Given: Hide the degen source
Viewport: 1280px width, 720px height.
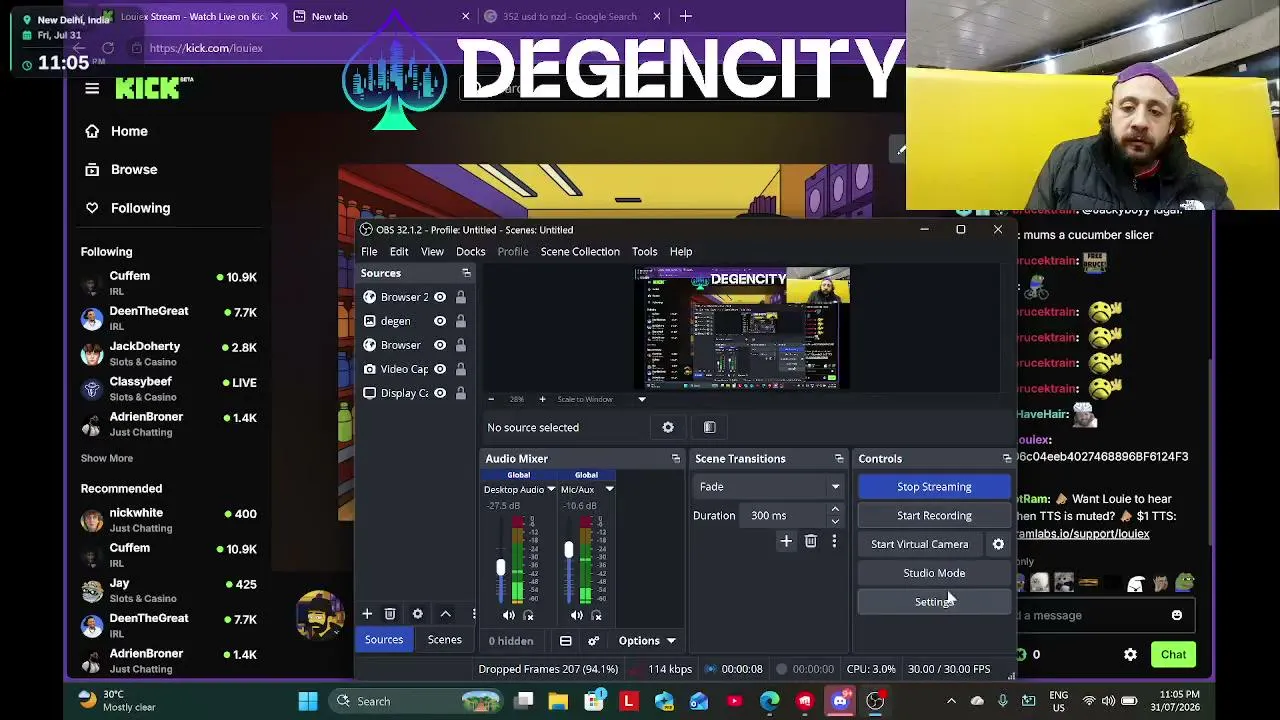Looking at the screenshot, I should [440, 321].
